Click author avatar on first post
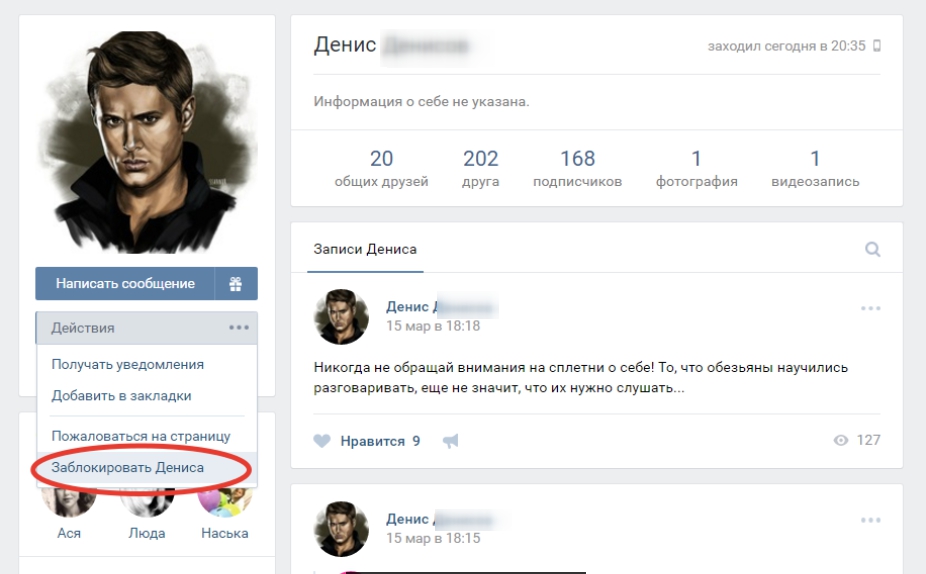Screen dimensions: 926x574 (341, 317)
